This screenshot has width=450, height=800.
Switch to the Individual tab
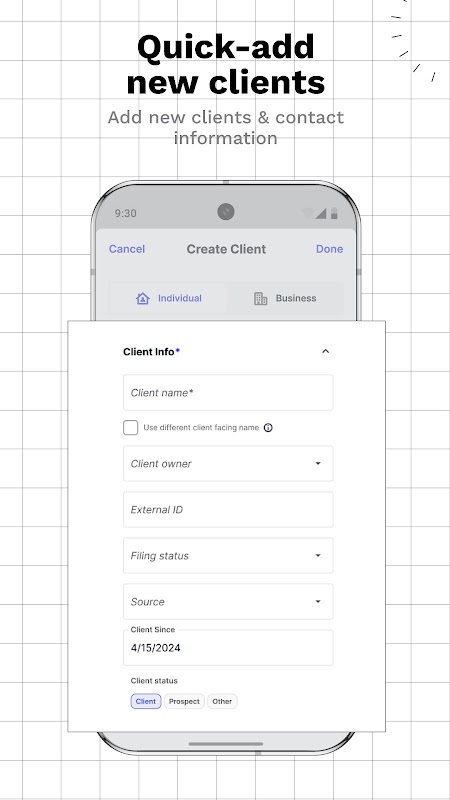pos(168,298)
